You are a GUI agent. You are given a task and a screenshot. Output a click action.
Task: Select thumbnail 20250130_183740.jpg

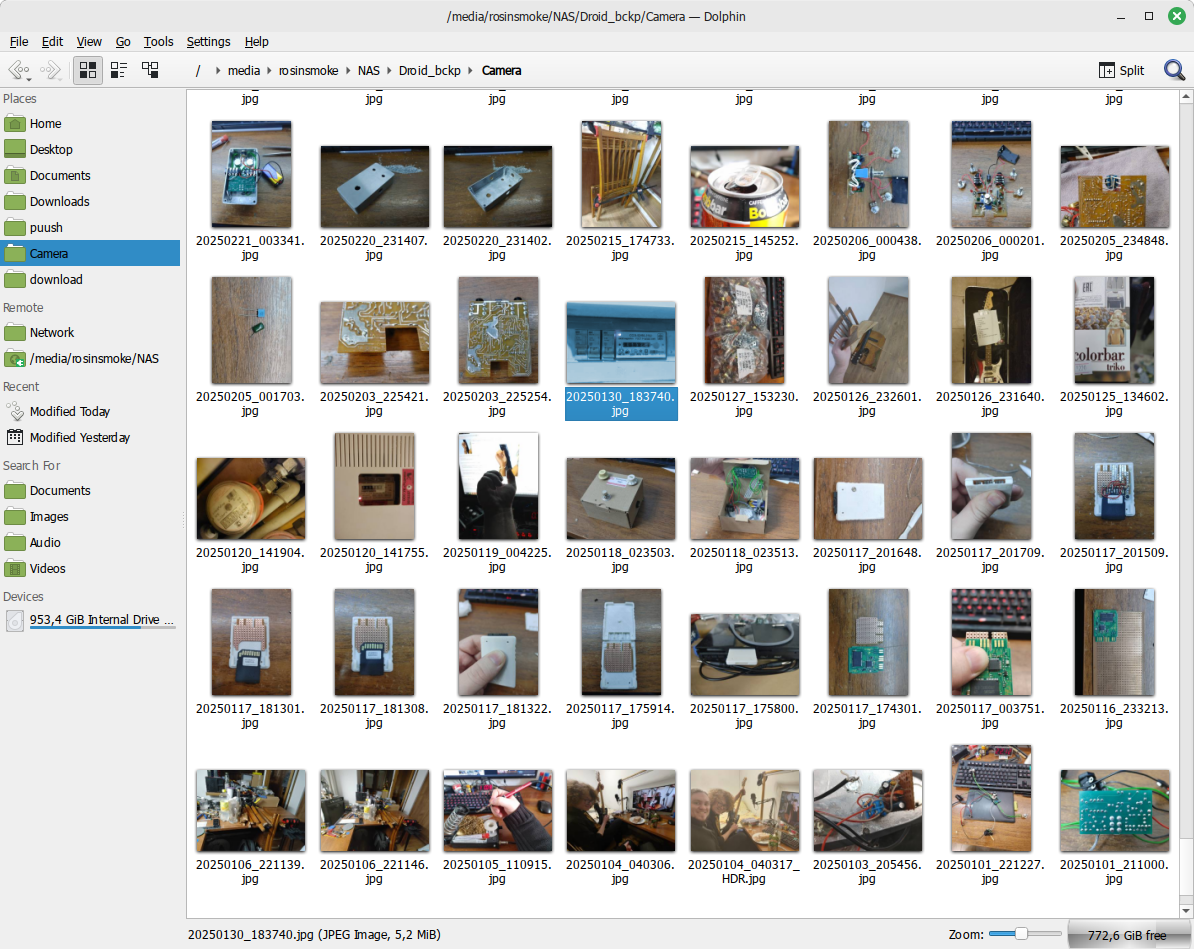[x=621, y=343]
